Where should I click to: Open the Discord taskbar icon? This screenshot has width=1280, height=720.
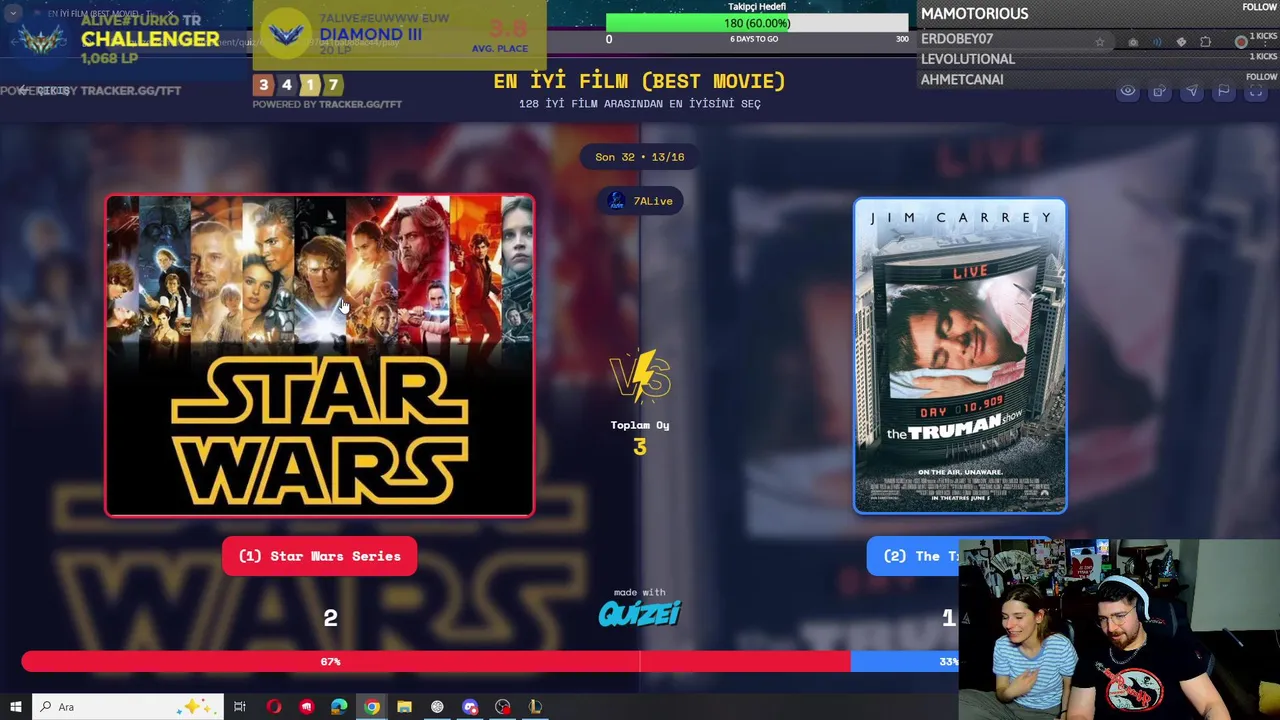470,707
